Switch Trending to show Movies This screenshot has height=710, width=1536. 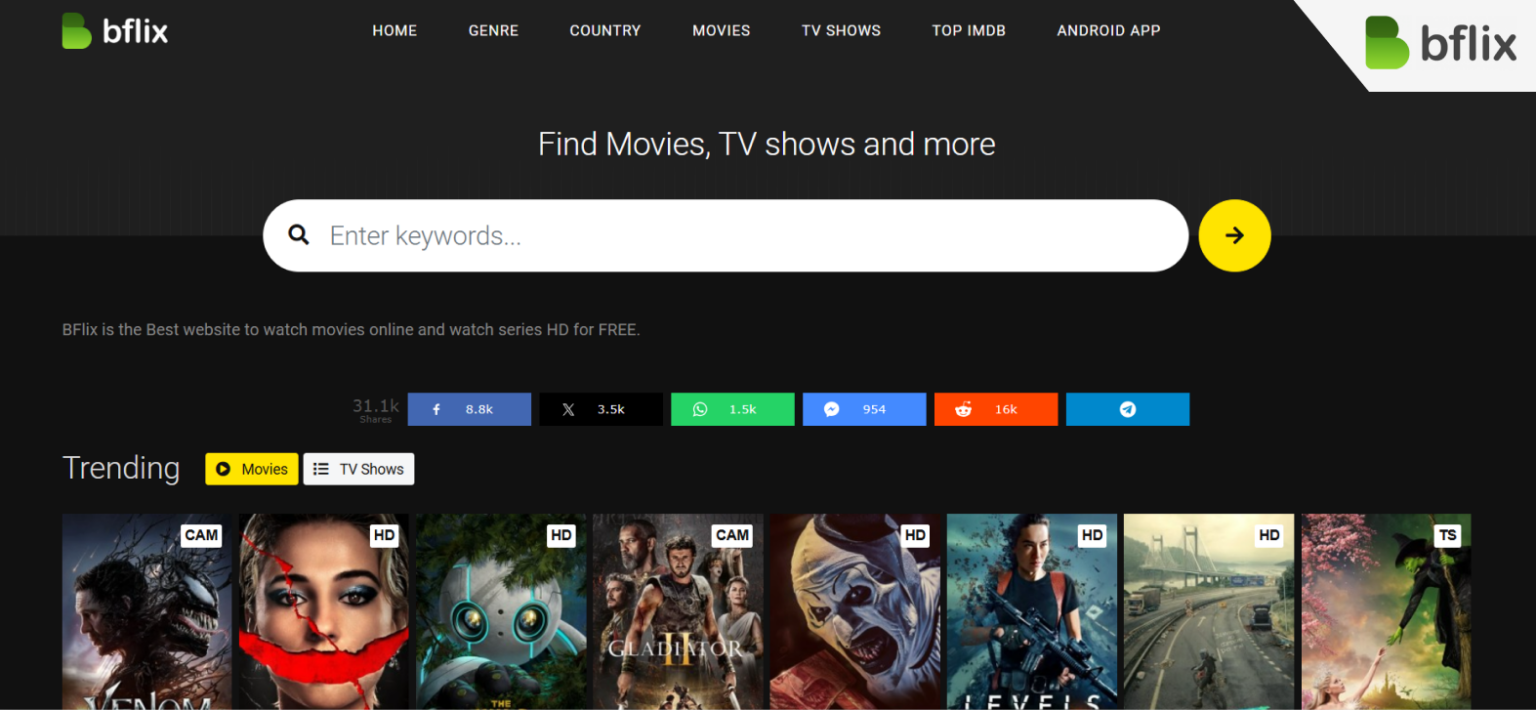pos(251,468)
